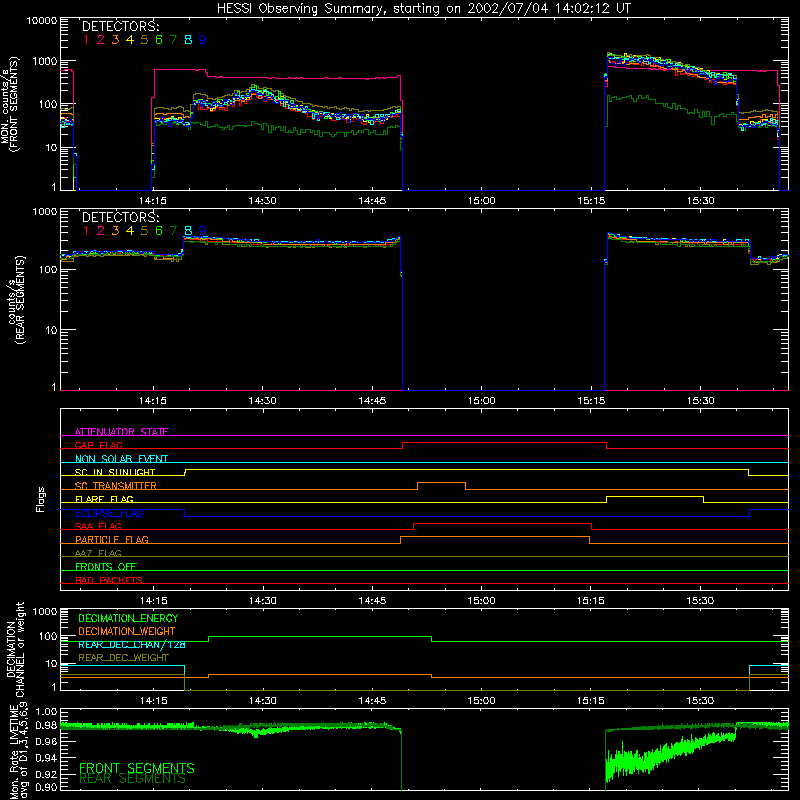Click the FLARE_FLAG label
Image resolution: width=800 pixels, height=800 pixels.
[104, 499]
